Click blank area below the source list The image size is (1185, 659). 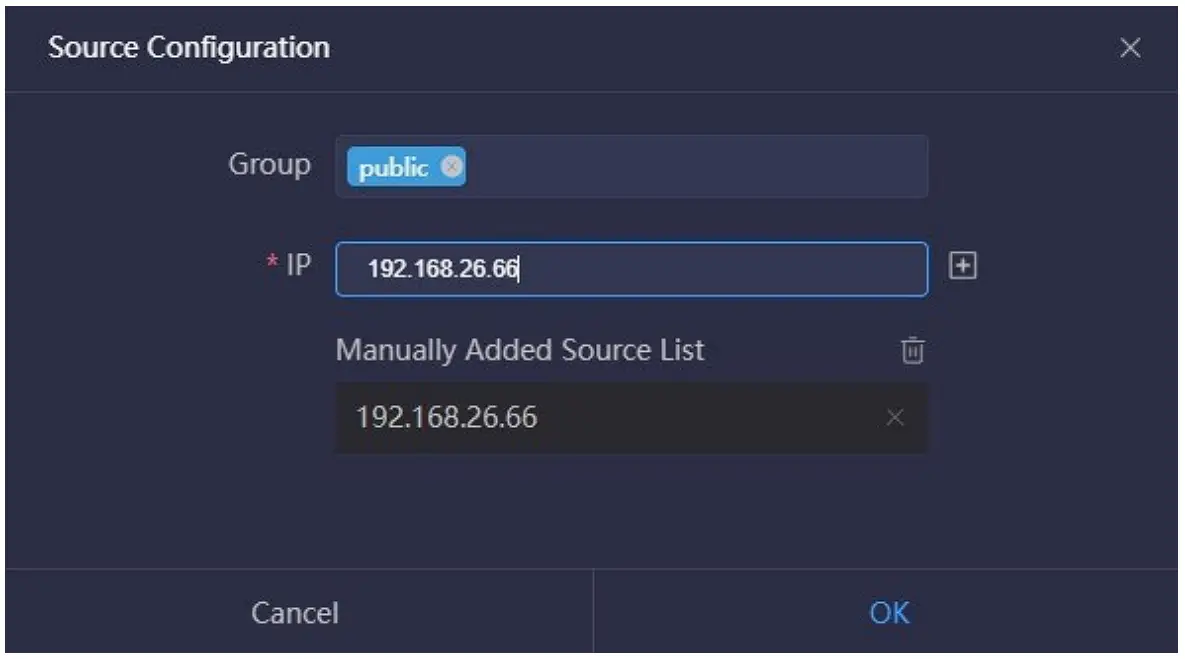630,510
